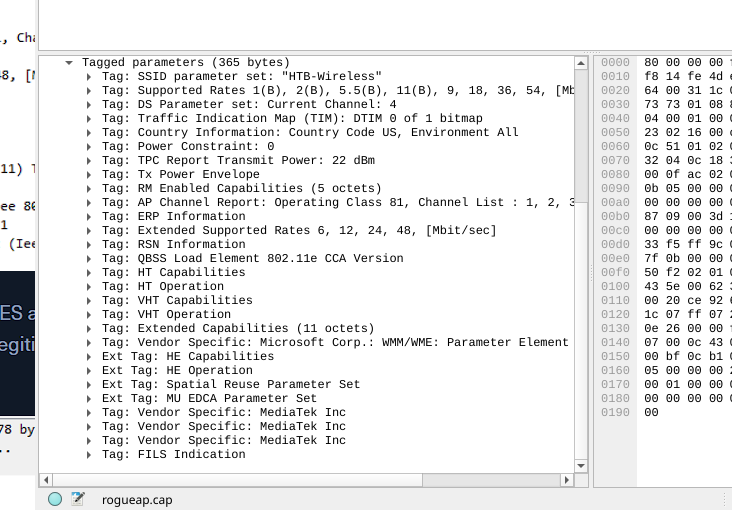This screenshot has width=732, height=510.
Task: Select the FILS Indication row text
Action: [174, 455]
